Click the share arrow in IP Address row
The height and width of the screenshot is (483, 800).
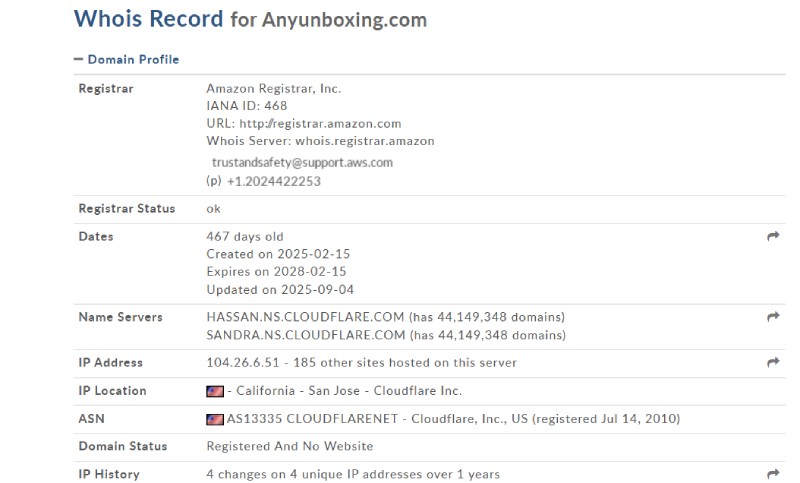tap(773, 362)
